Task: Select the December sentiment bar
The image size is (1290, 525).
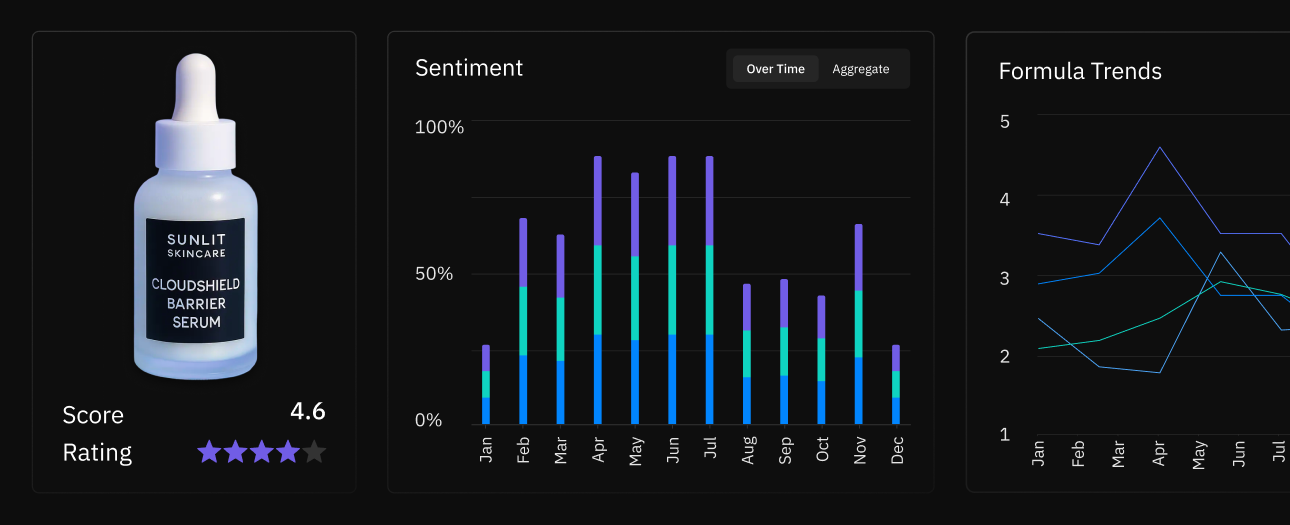Action: point(896,385)
